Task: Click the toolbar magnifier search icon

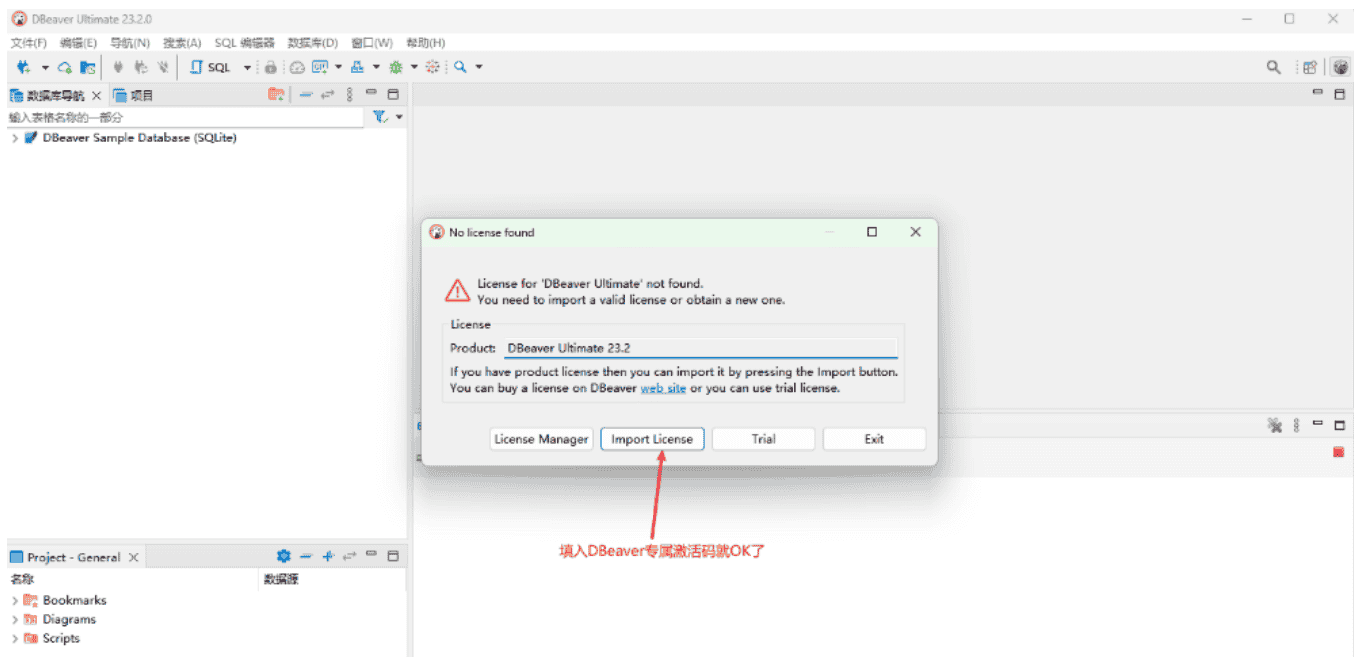Action: click(x=460, y=67)
